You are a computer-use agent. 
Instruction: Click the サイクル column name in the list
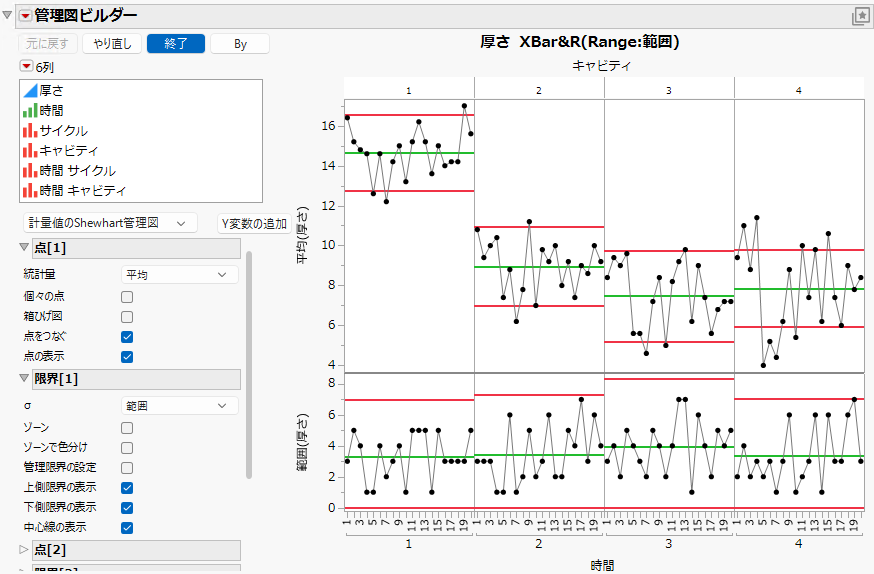[x=64, y=130]
